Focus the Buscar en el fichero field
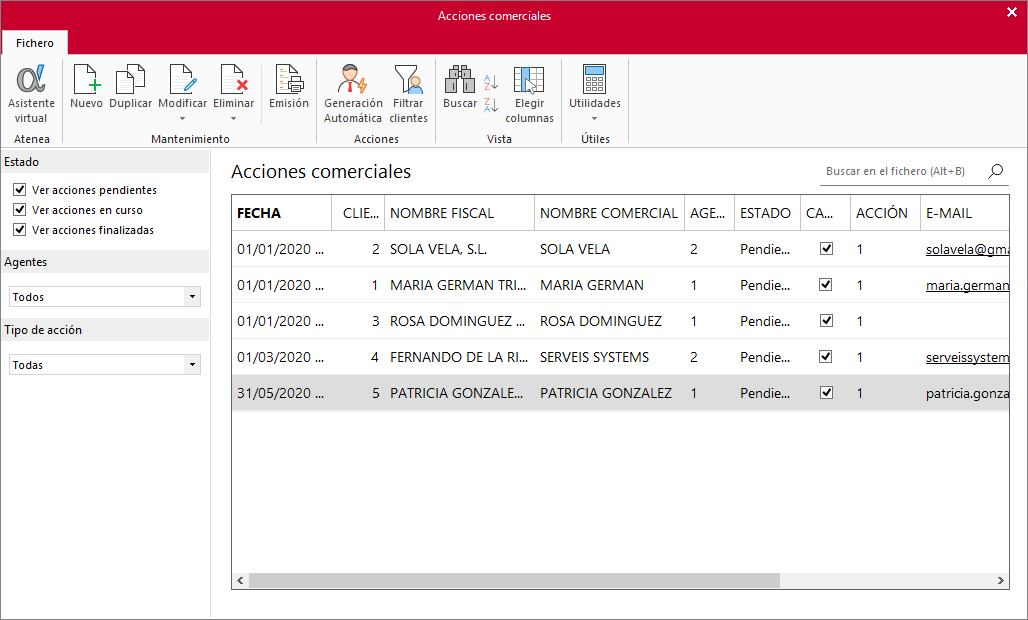1028x620 pixels. [x=903, y=171]
